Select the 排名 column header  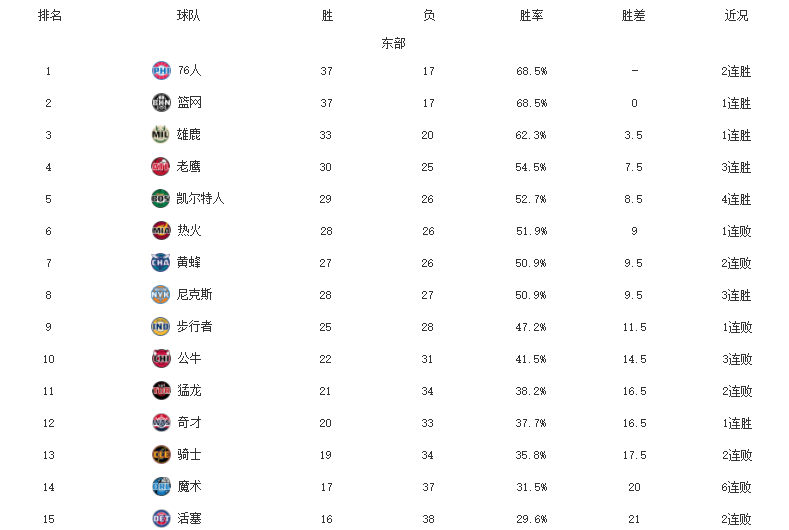50,16
